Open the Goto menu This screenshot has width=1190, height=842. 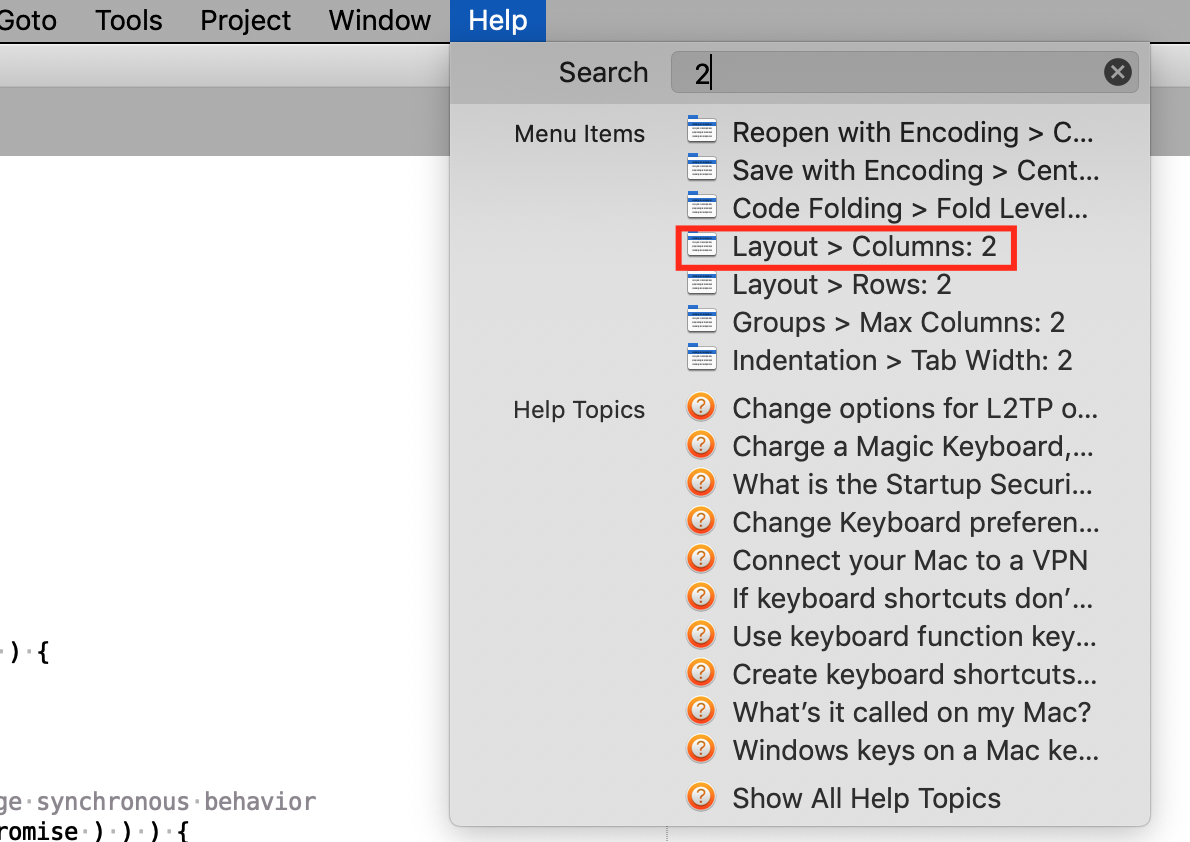(x=27, y=20)
